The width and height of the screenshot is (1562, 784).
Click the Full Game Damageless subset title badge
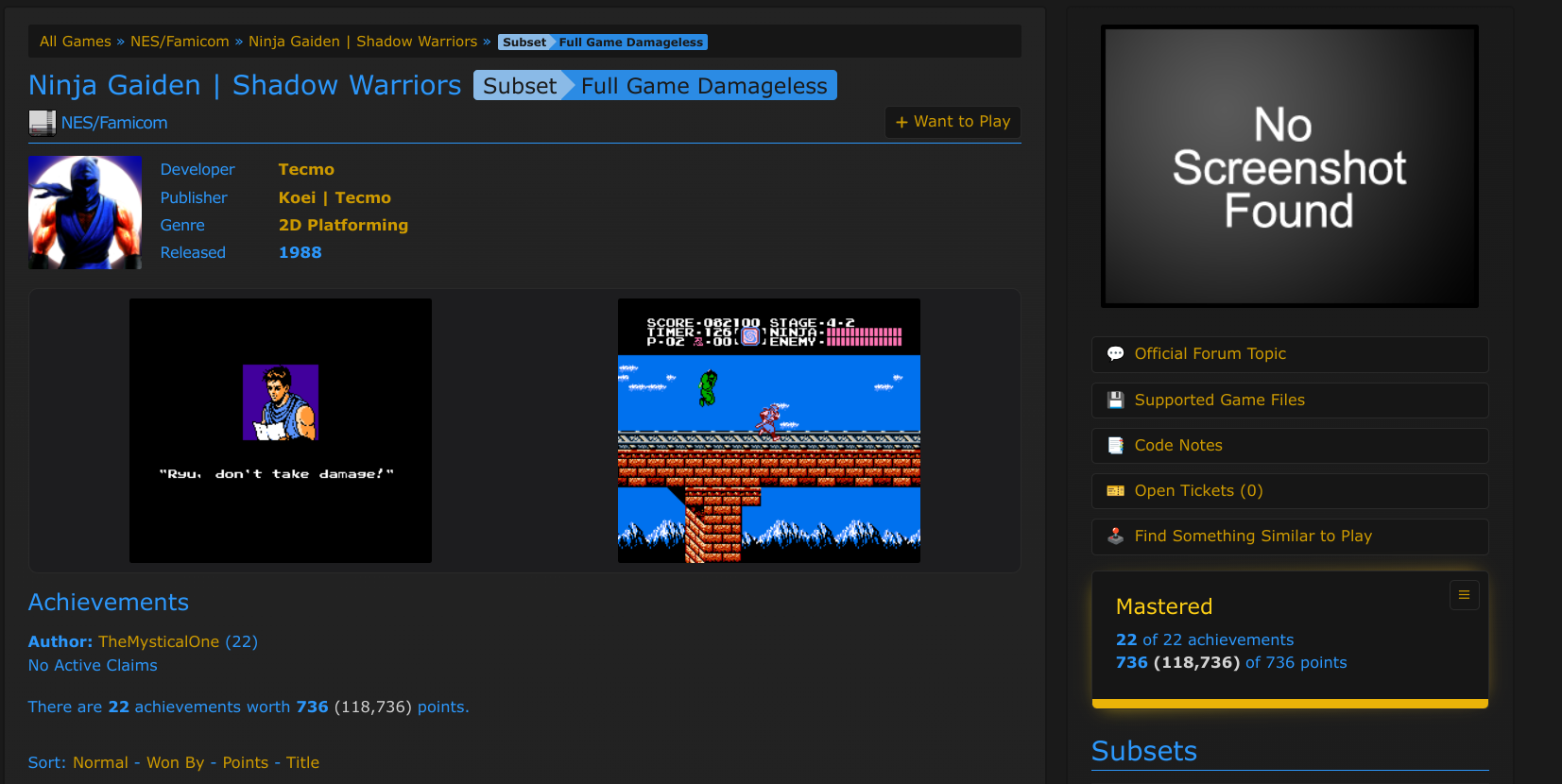pos(655,85)
